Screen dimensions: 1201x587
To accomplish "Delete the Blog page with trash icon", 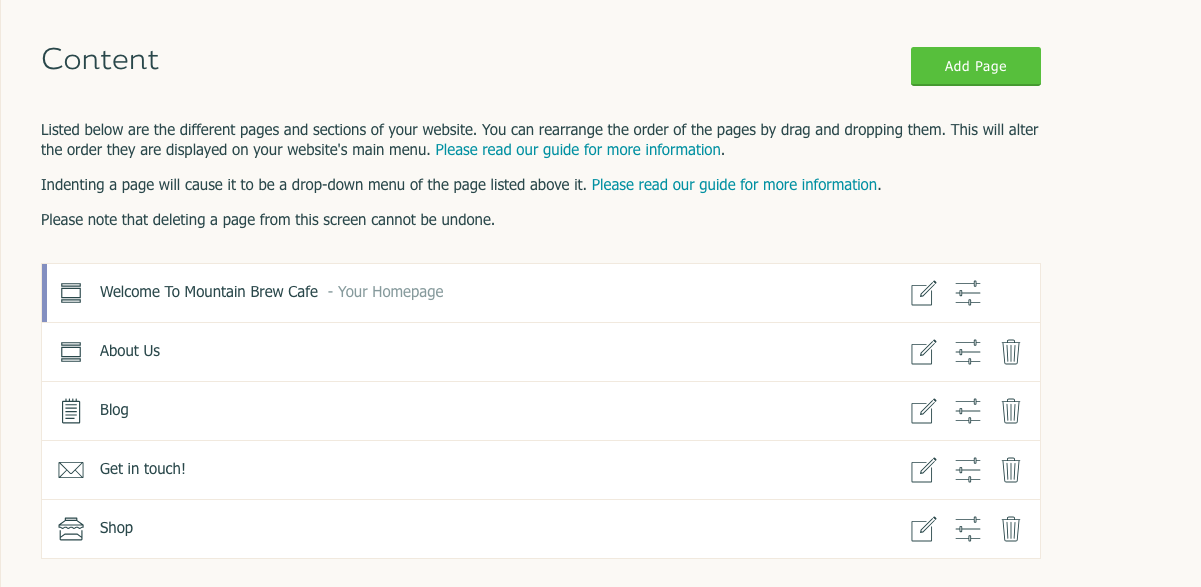I will (1011, 411).
